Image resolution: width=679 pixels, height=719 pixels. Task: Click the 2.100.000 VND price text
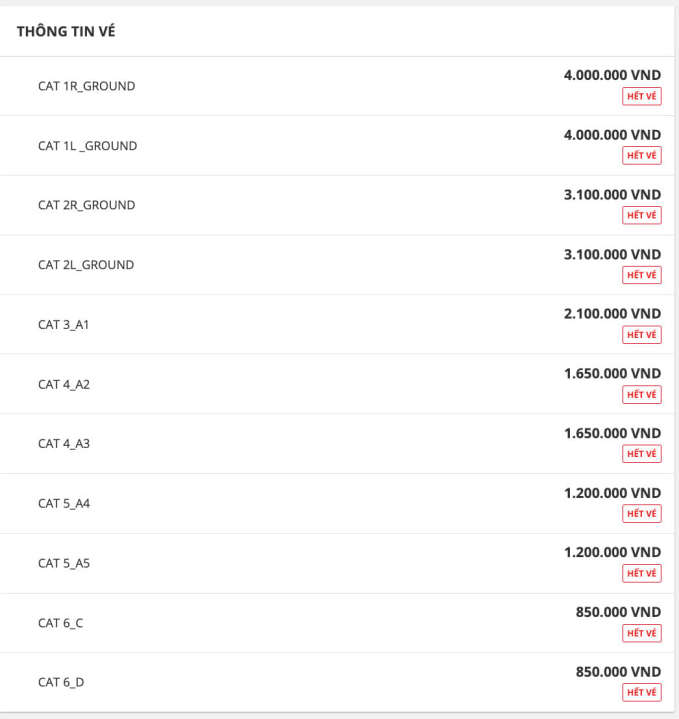point(612,314)
